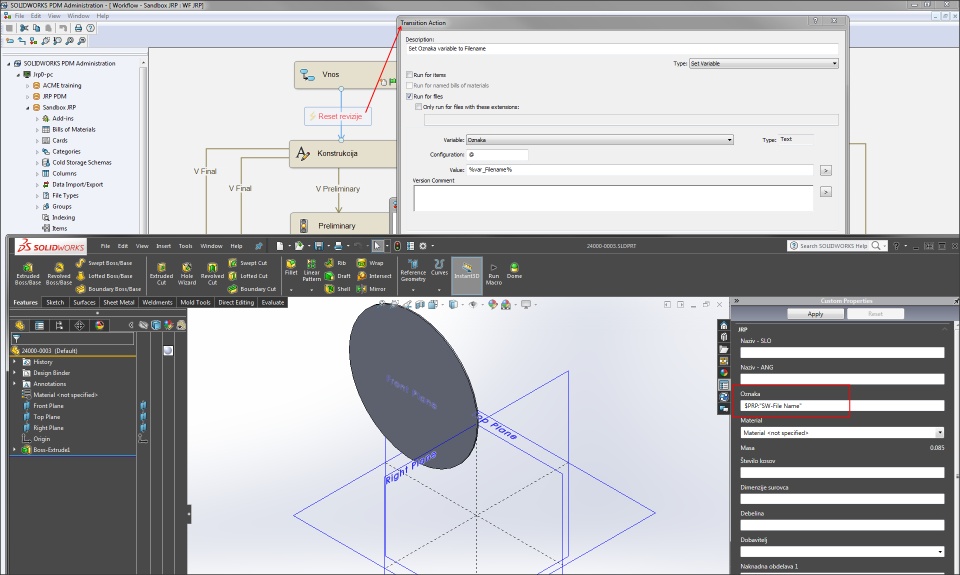
Task: Switch to Evaluate tab
Action: point(272,303)
